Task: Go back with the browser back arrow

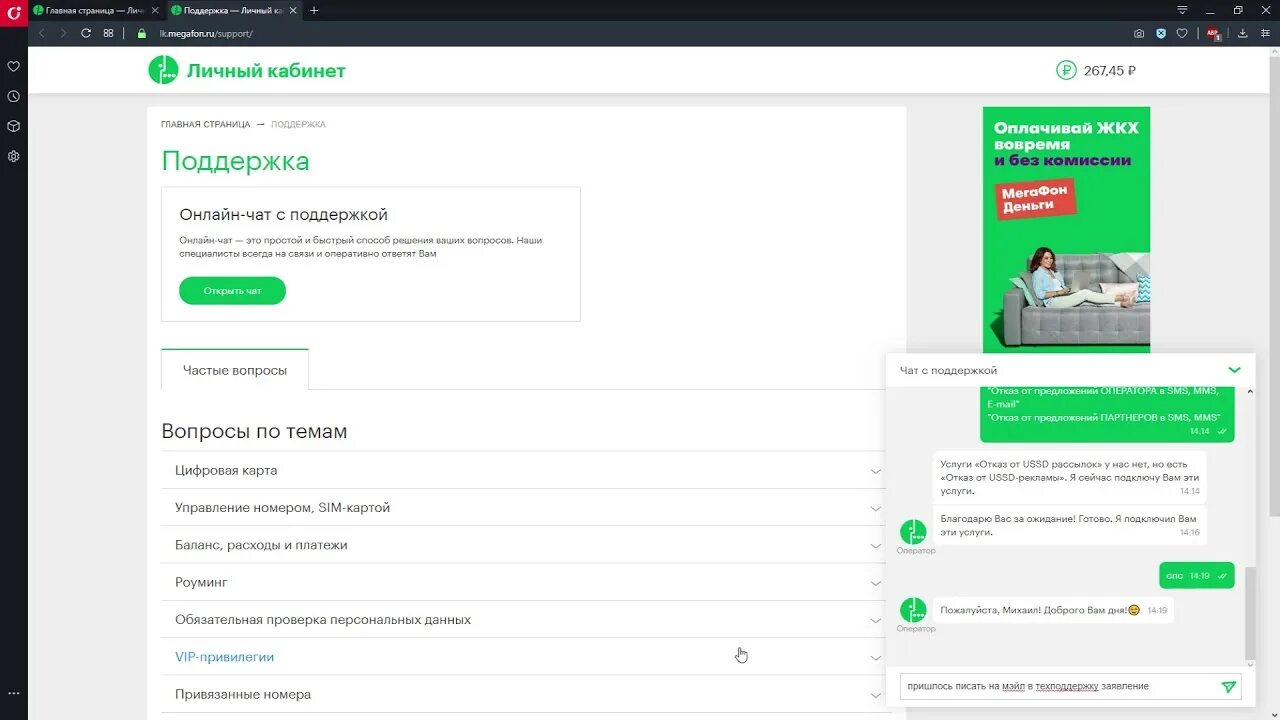Action: pyautogui.click(x=41, y=33)
